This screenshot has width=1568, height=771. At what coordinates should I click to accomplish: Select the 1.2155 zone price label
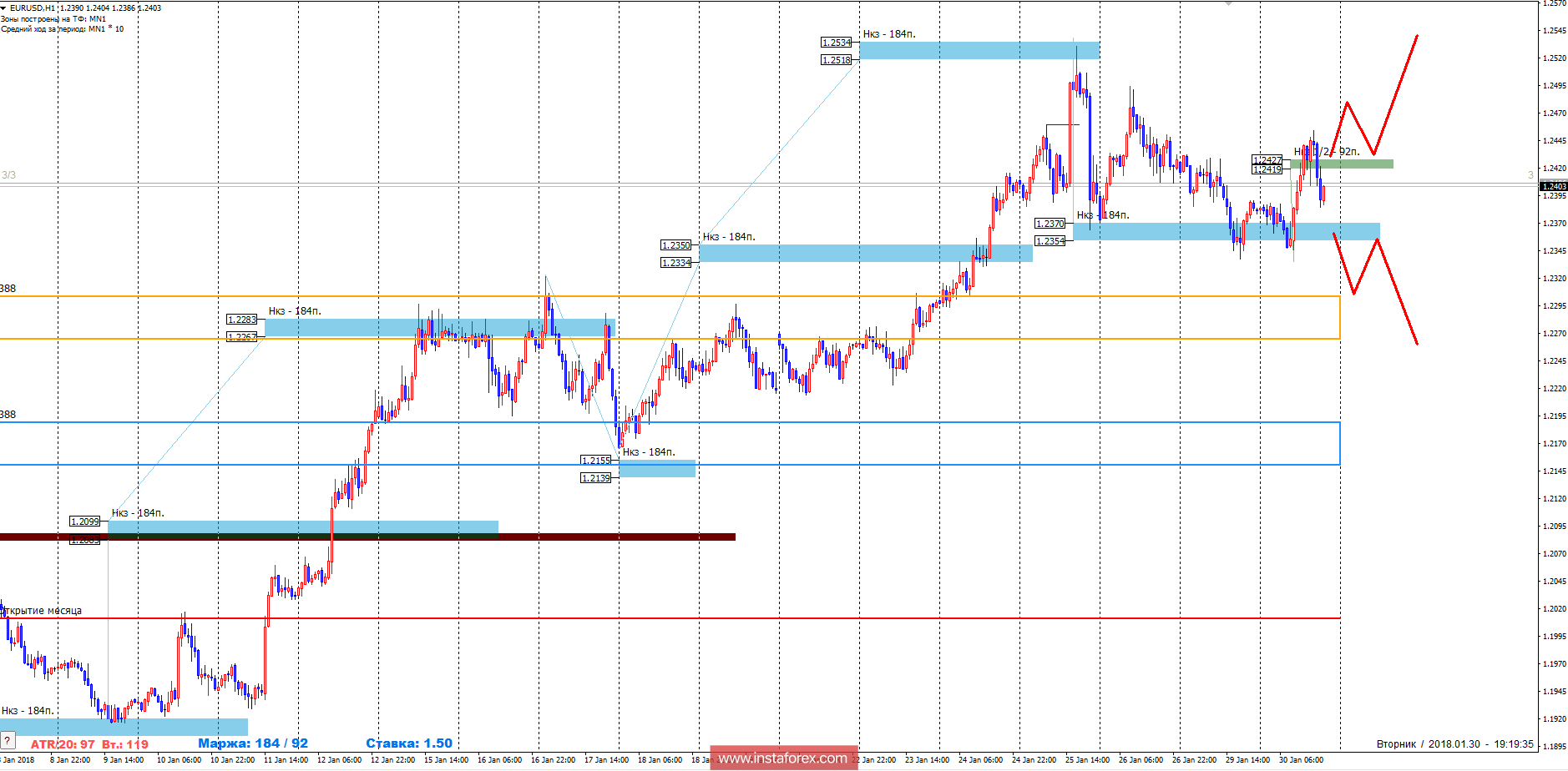[594, 459]
